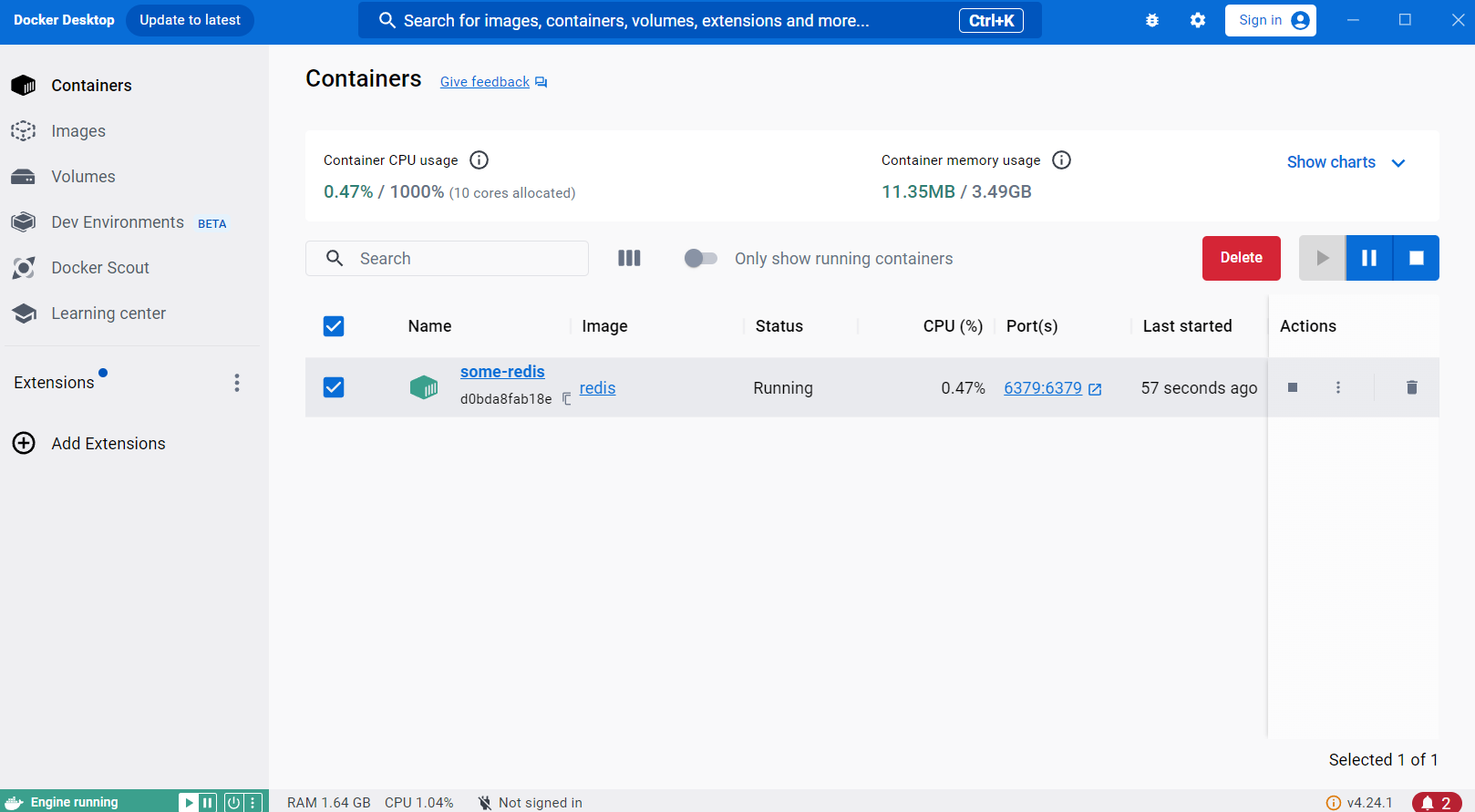The width and height of the screenshot is (1475, 812).
Task: Open the Extensions three-dot menu
Action: [x=237, y=383]
